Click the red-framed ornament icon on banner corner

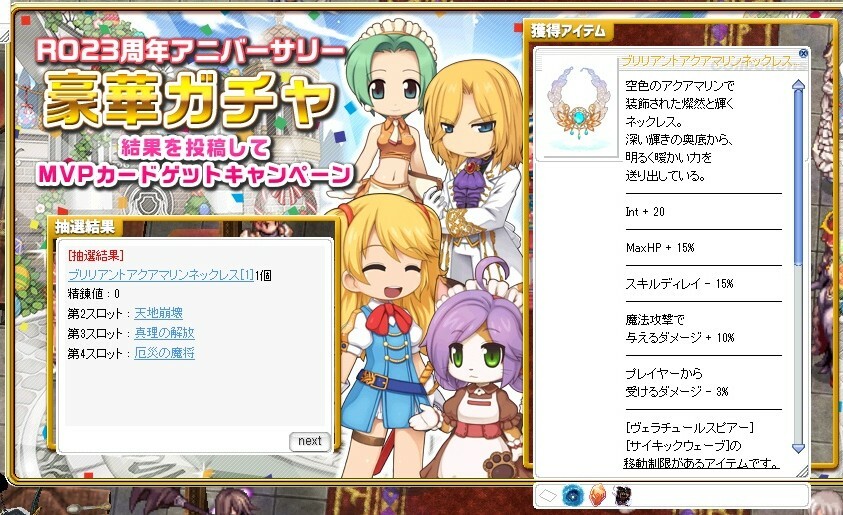pyautogui.click(x=25, y=20)
